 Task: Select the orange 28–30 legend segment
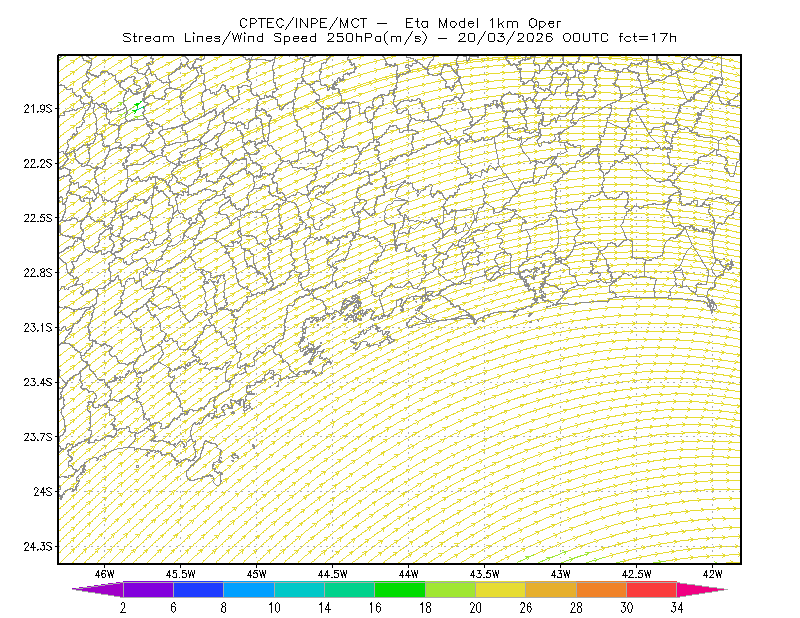[602, 589]
